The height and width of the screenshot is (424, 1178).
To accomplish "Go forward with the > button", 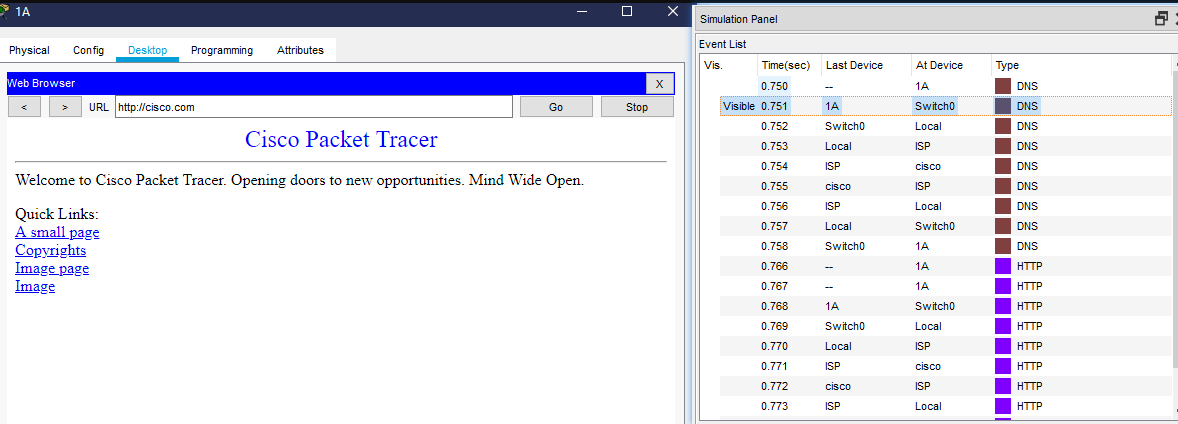I will coord(65,107).
